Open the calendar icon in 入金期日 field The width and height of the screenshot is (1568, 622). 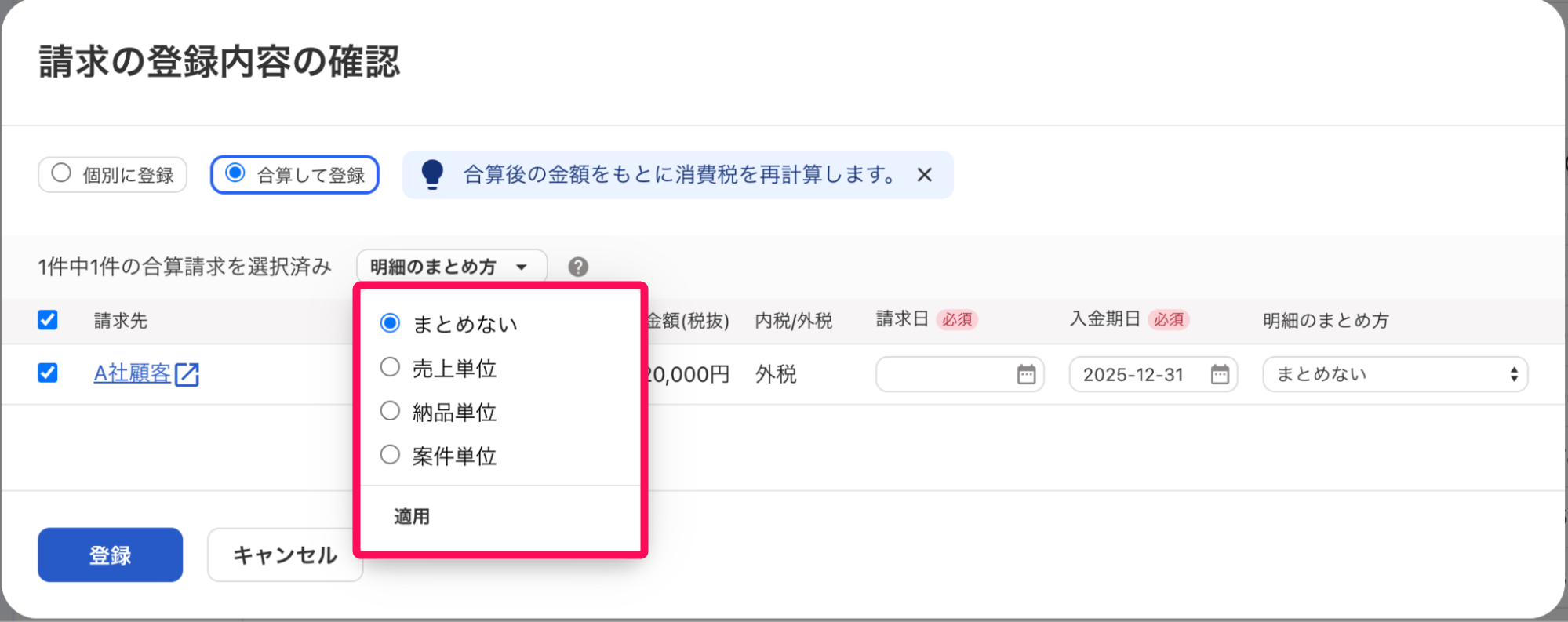(1220, 374)
